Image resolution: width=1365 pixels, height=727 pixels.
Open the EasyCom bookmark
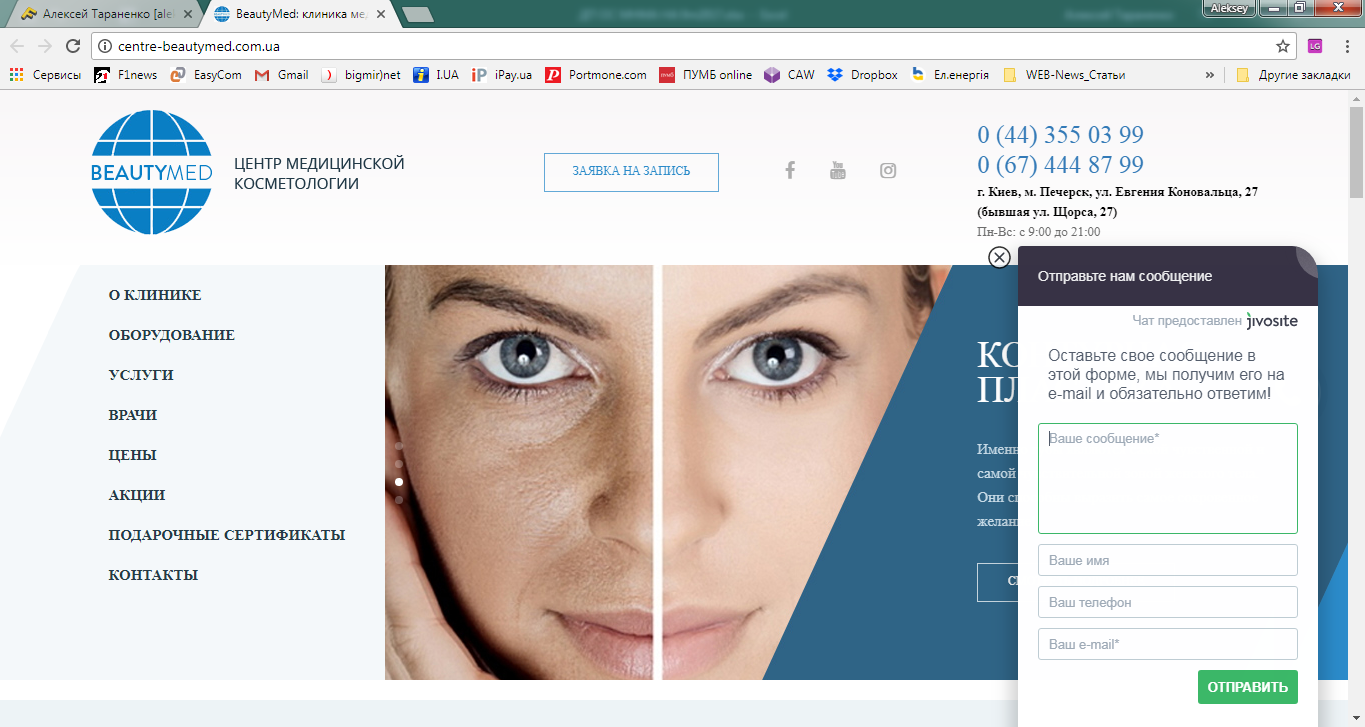tap(206, 75)
